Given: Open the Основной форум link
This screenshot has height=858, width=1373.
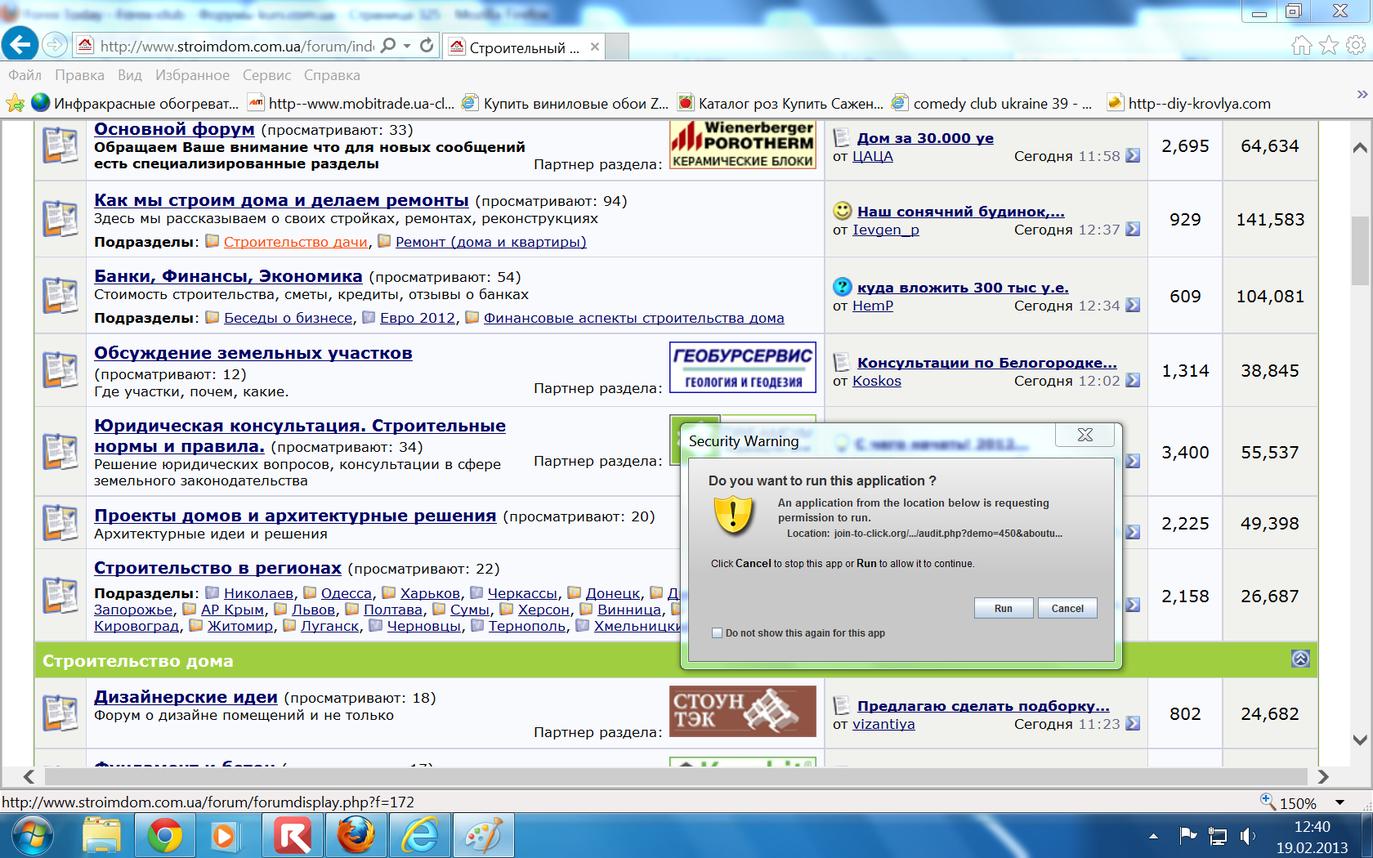Looking at the screenshot, I should [x=174, y=129].
